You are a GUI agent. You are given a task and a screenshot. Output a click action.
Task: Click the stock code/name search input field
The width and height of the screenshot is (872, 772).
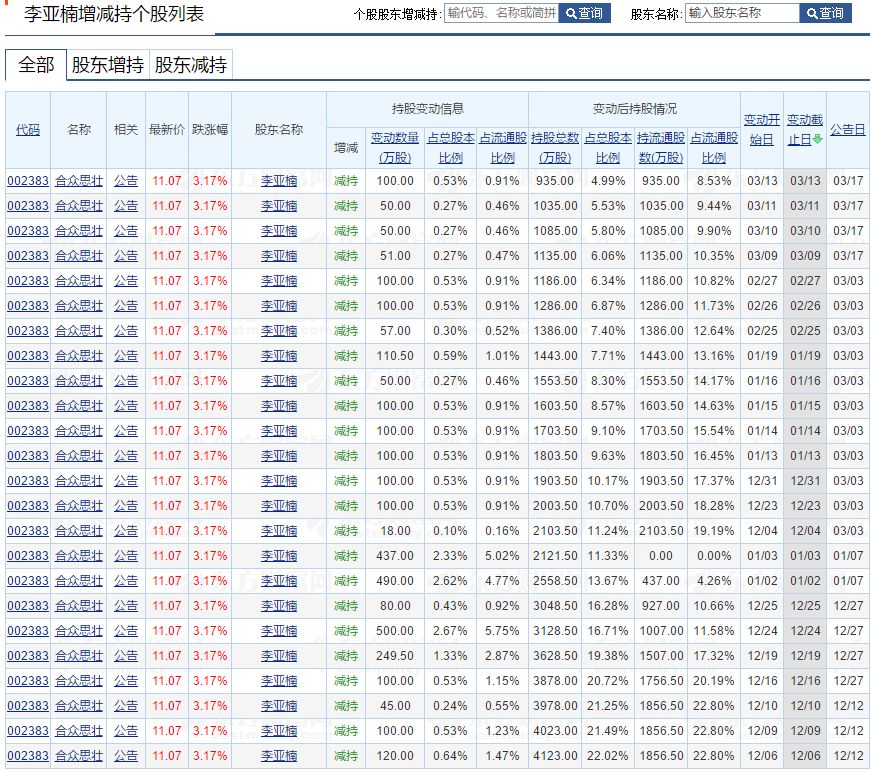502,13
